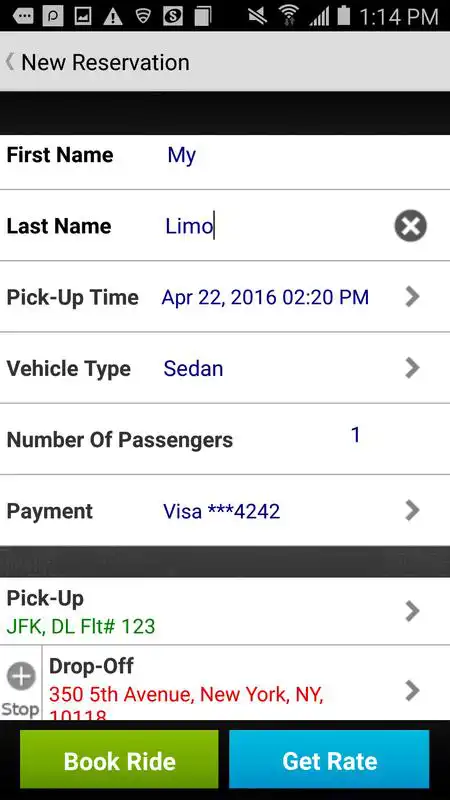Expand Vehicle Type options via chevron
450x800 pixels.
(412, 367)
